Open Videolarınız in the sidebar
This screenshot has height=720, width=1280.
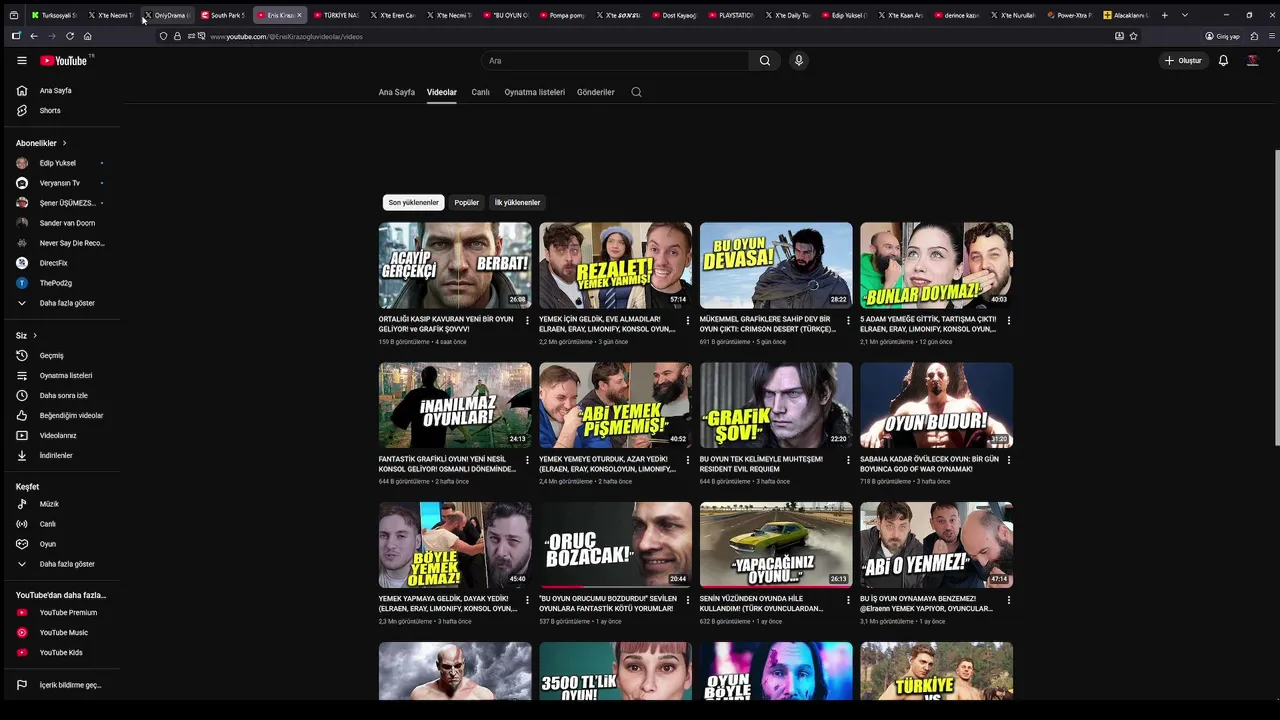click(60, 435)
